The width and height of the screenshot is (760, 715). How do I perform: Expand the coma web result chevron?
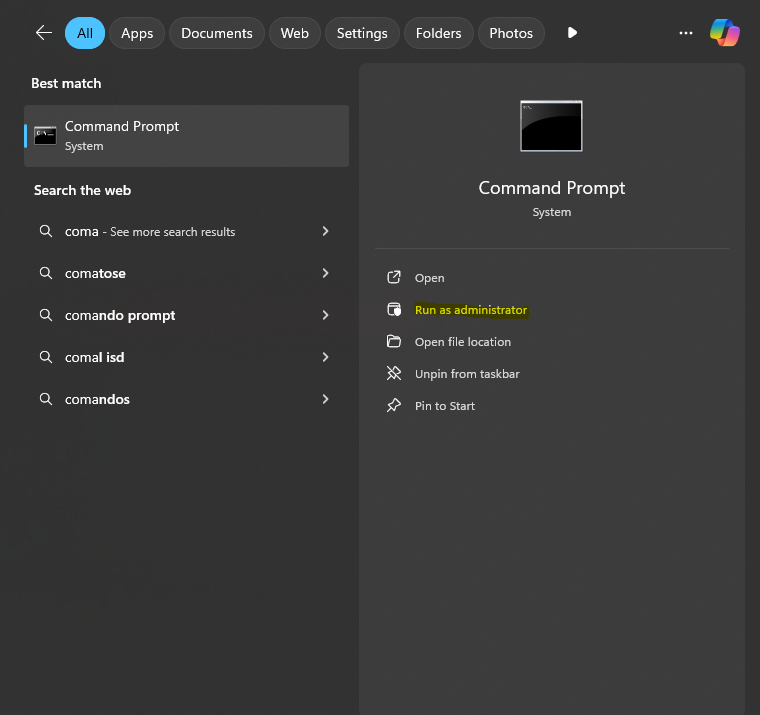pos(325,231)
